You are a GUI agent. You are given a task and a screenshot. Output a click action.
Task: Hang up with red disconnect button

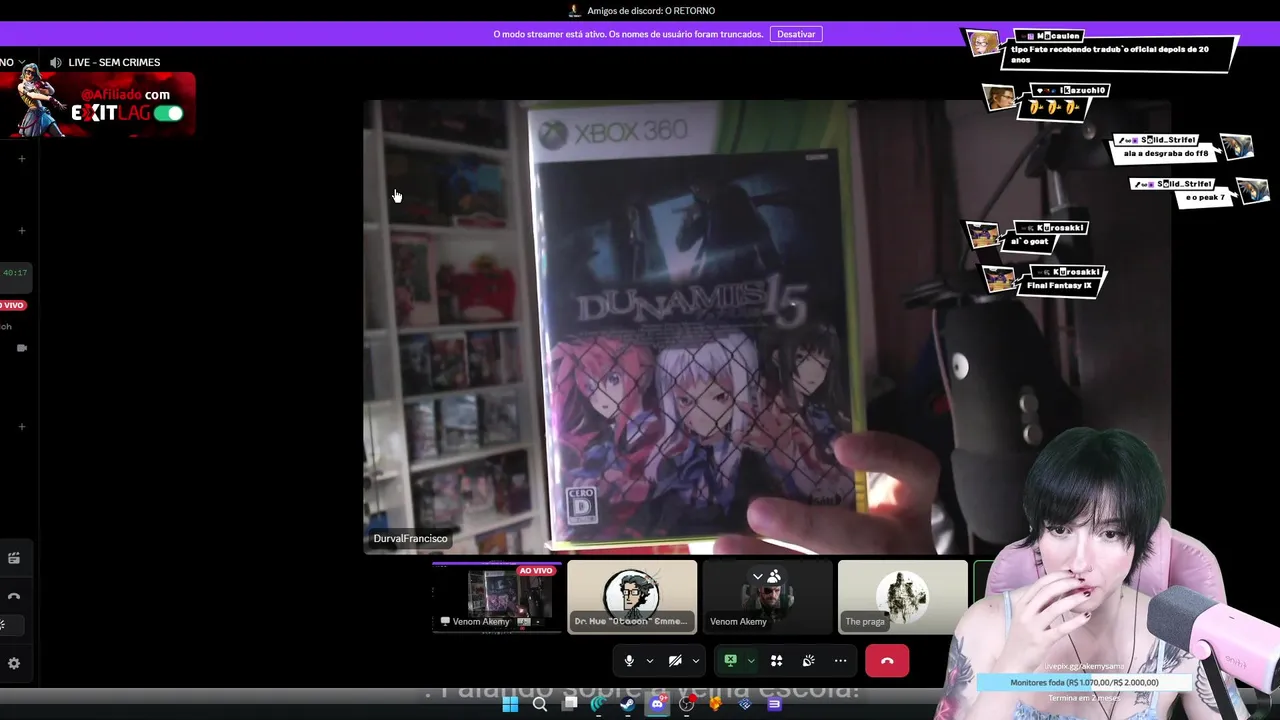(887, 661)
